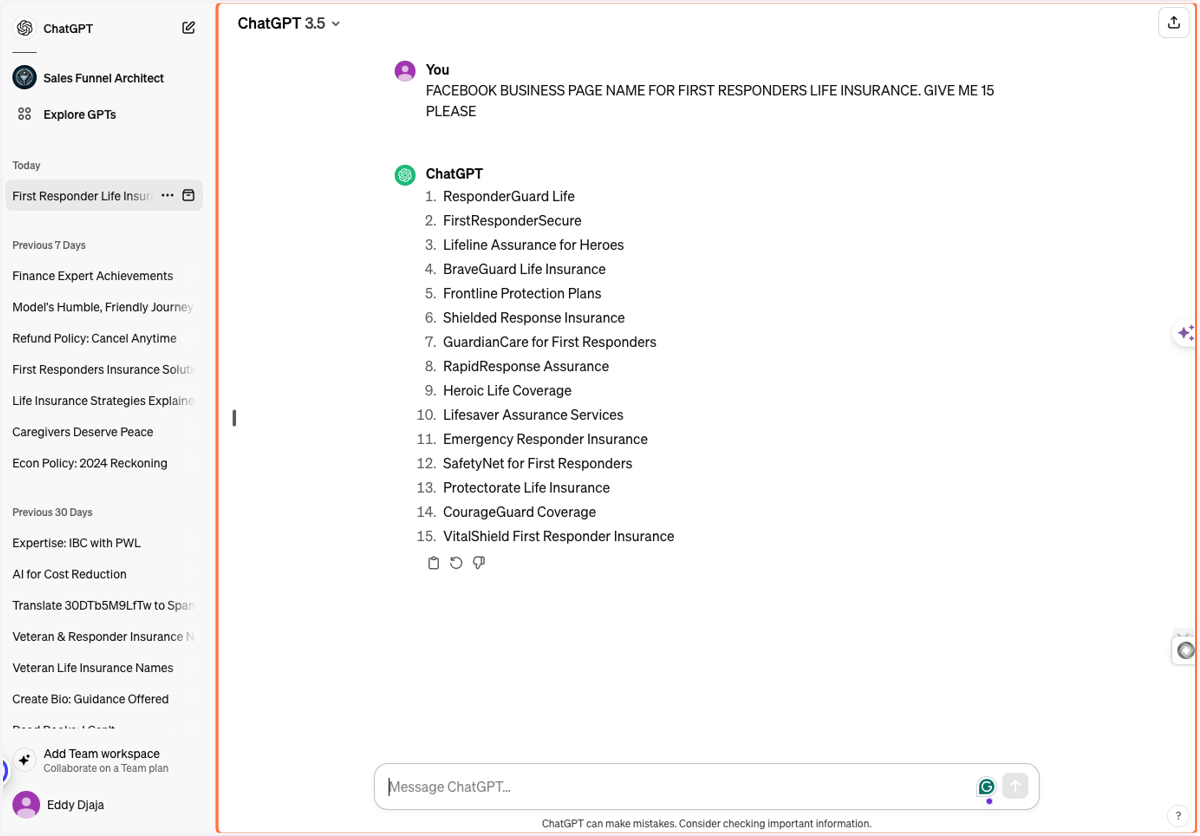Click the user avatar next to 'You'
The image size is (1200, 836).
[405, 70]
